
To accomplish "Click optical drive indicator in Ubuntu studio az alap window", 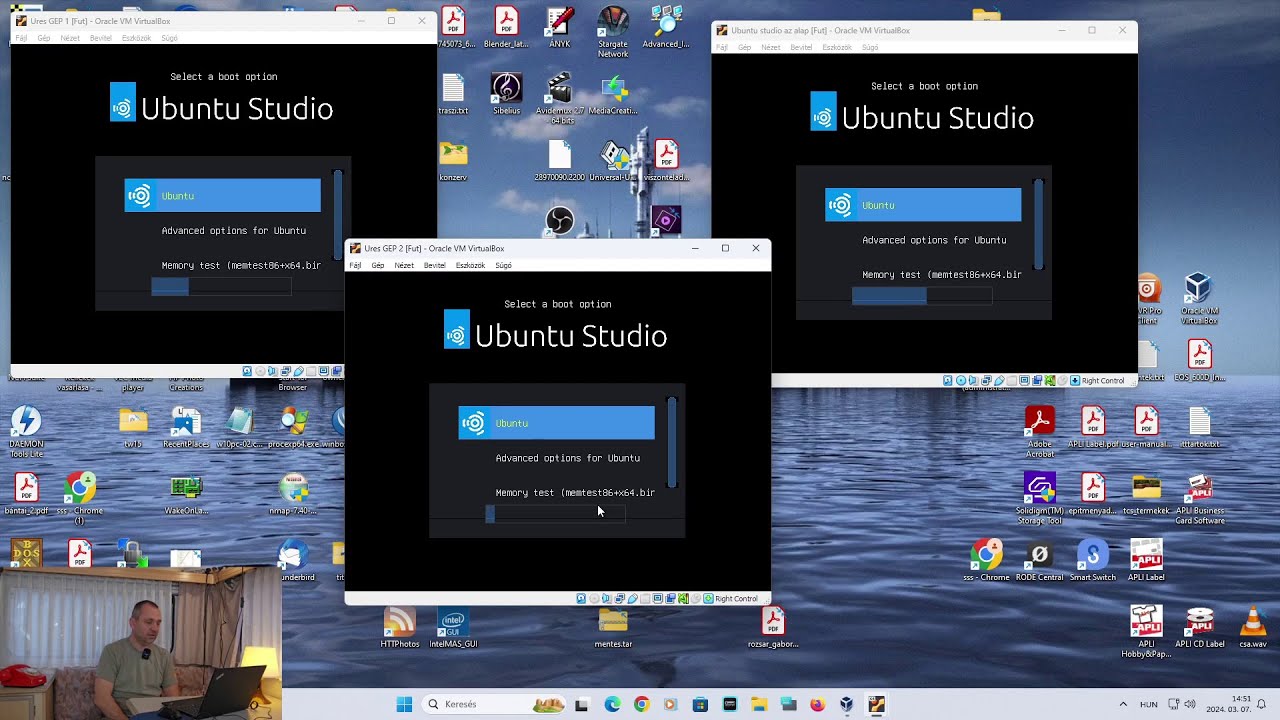I will click(x=961, y=380).
